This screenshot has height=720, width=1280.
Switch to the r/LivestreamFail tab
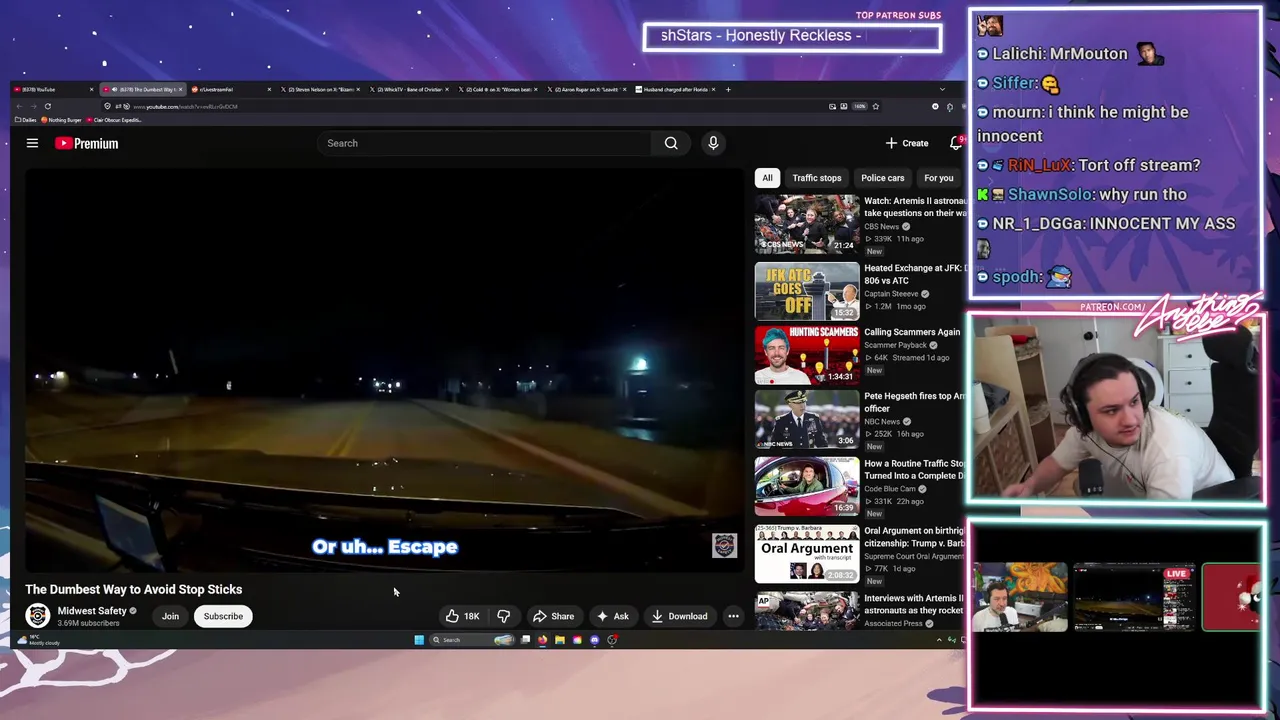coord(230,90)
